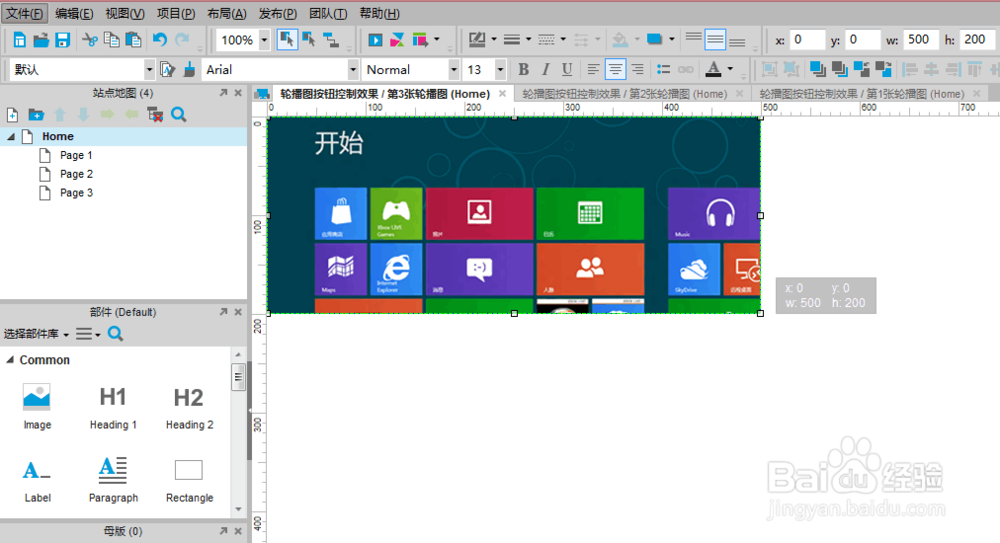Open the 布局(A) menu
This screenshot has width=1000, height=543.
pos(226,13)
